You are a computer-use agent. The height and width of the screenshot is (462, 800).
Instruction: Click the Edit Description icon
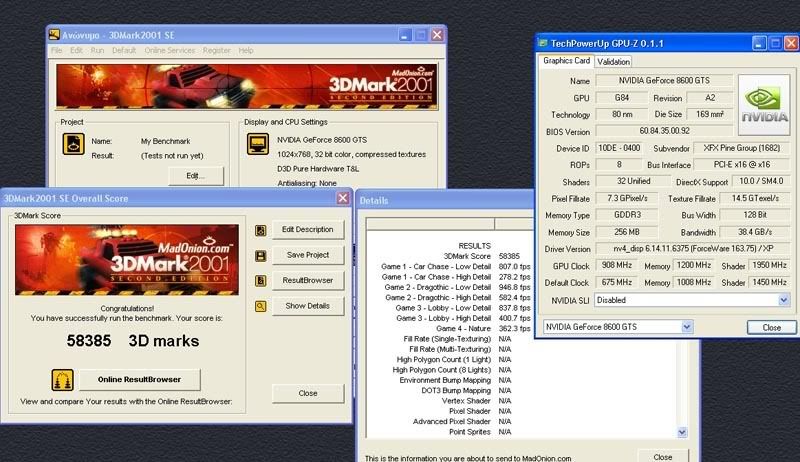pos(260,230)
